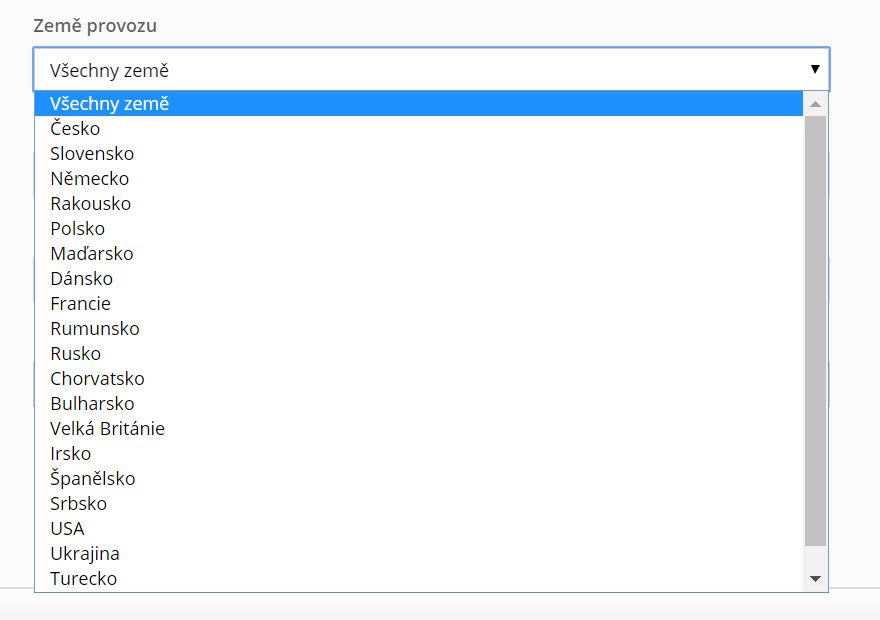Select the highlighted Všechny země option
This screenshot has height=620, width=880.
tap(419, 104)
